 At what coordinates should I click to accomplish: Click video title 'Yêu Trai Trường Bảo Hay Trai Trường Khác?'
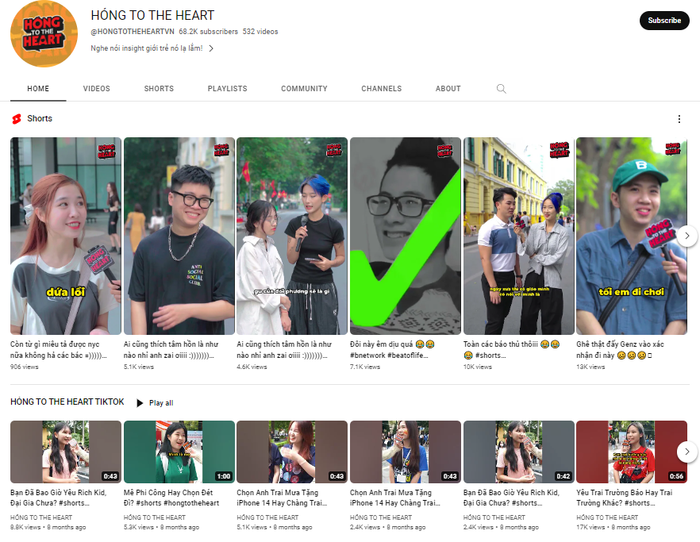coord(625,498)
